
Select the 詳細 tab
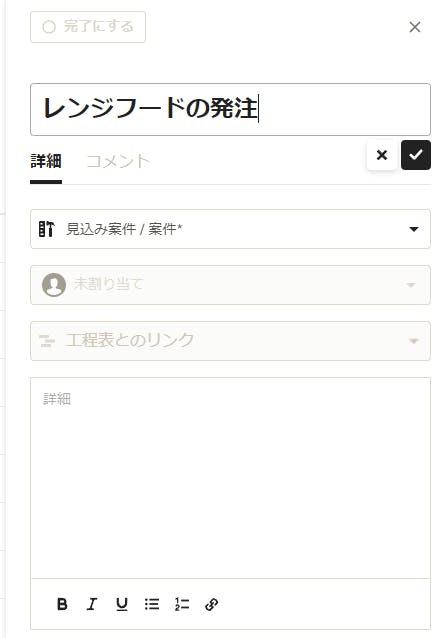46,162
